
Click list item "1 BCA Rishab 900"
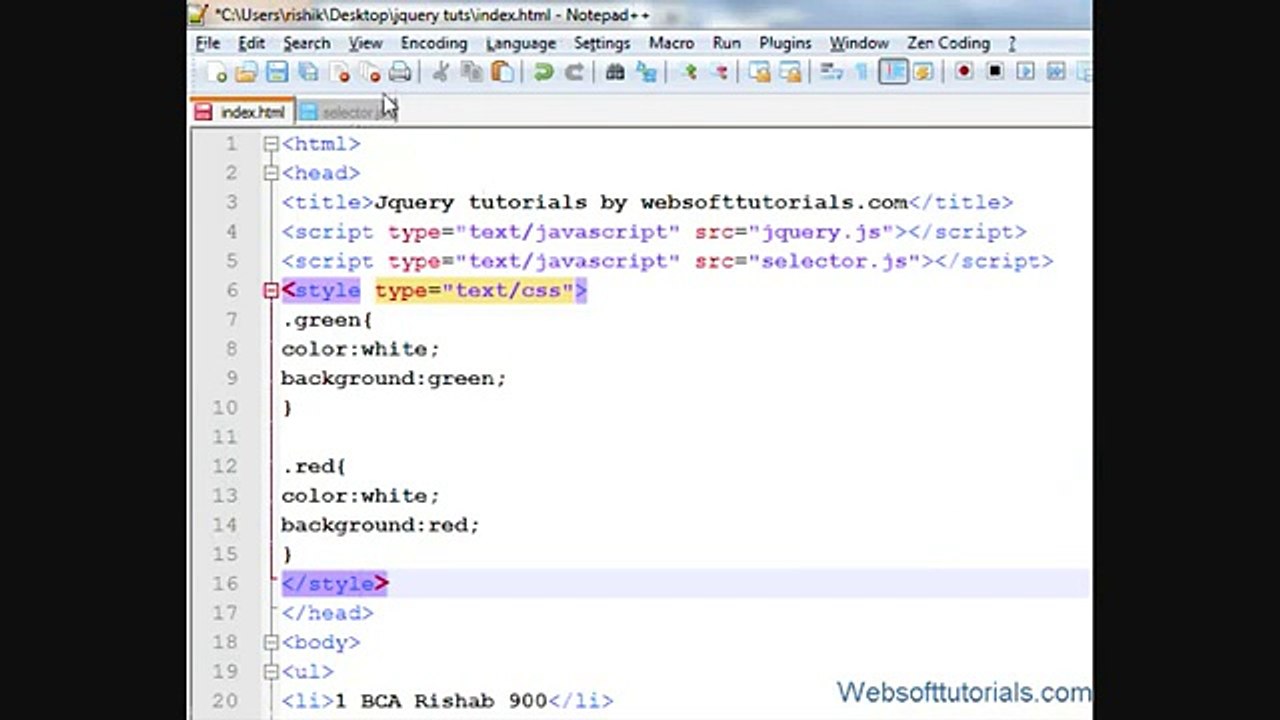[441, 701]
